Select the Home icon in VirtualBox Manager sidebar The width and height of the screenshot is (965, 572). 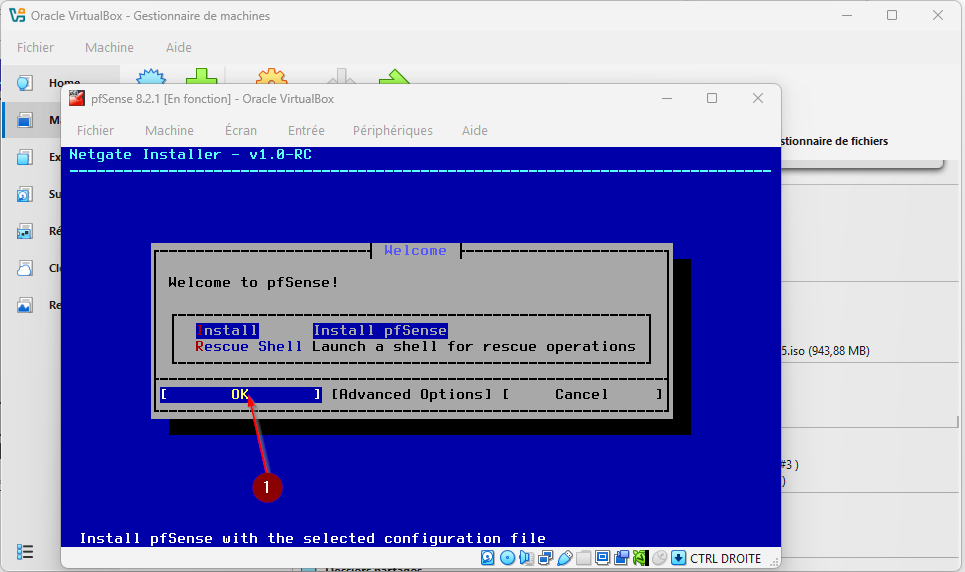pos(25,83)
